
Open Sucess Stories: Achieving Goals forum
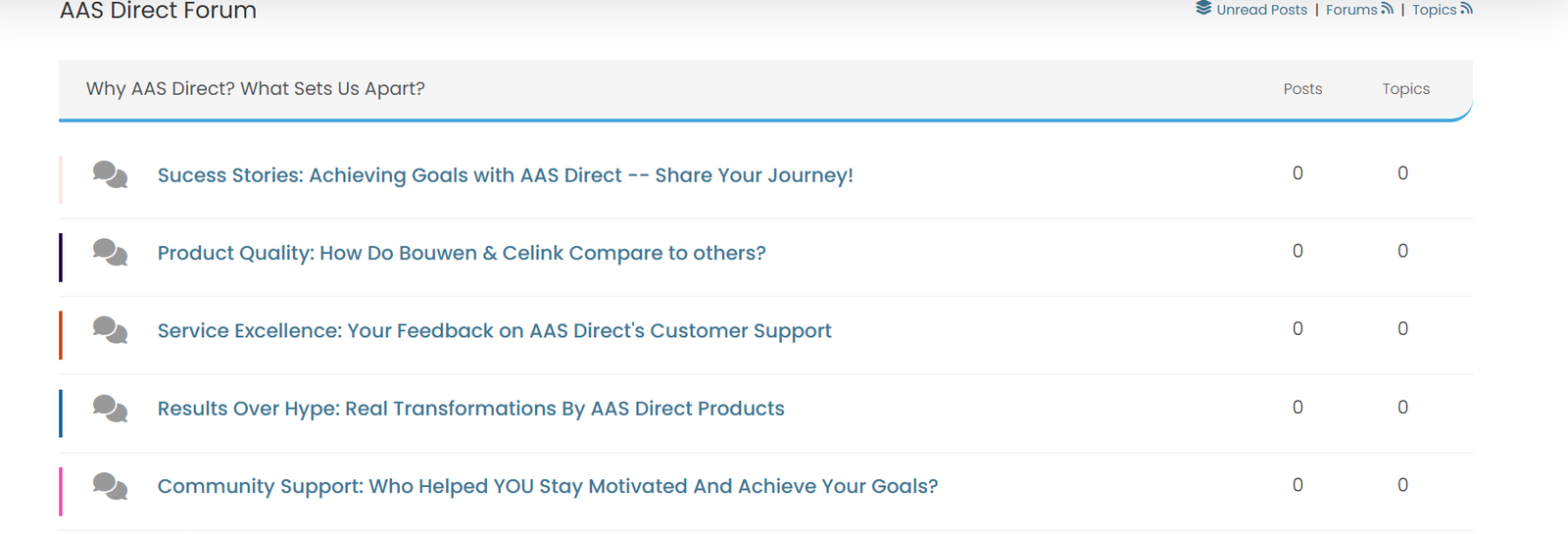506,175
